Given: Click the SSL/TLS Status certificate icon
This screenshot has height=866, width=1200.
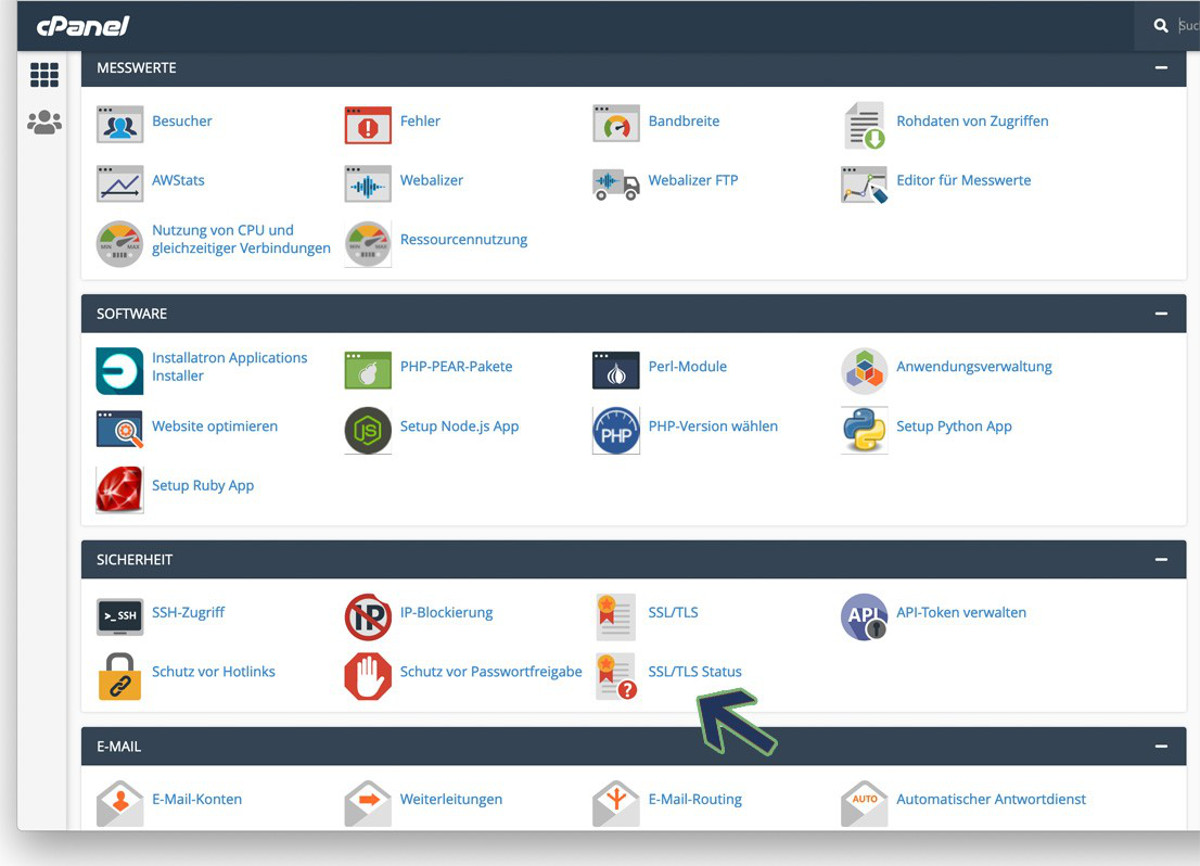Looking at the screenshot, I should [x=616, y=676].
